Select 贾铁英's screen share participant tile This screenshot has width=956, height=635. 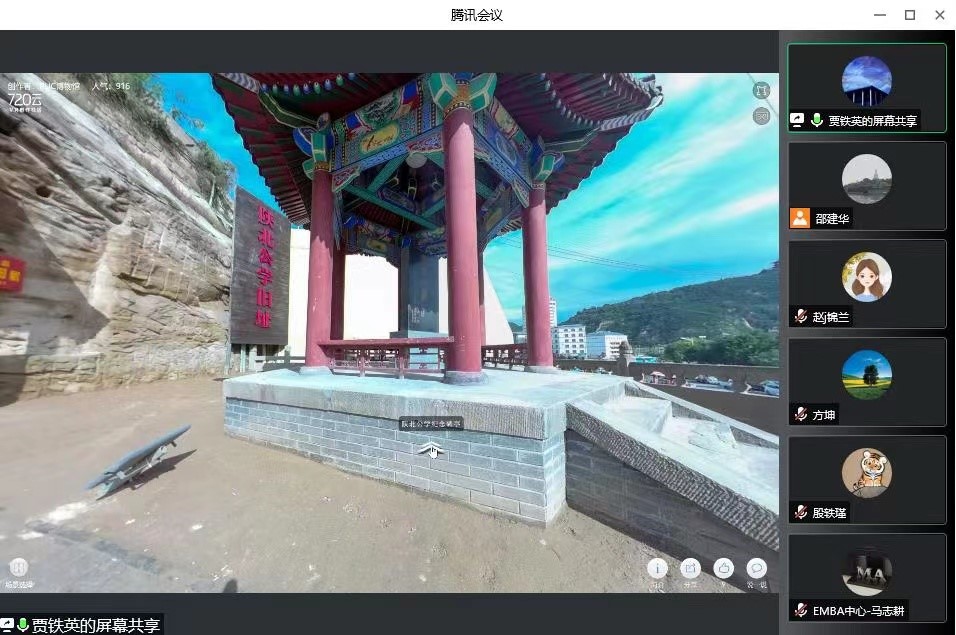867,88
